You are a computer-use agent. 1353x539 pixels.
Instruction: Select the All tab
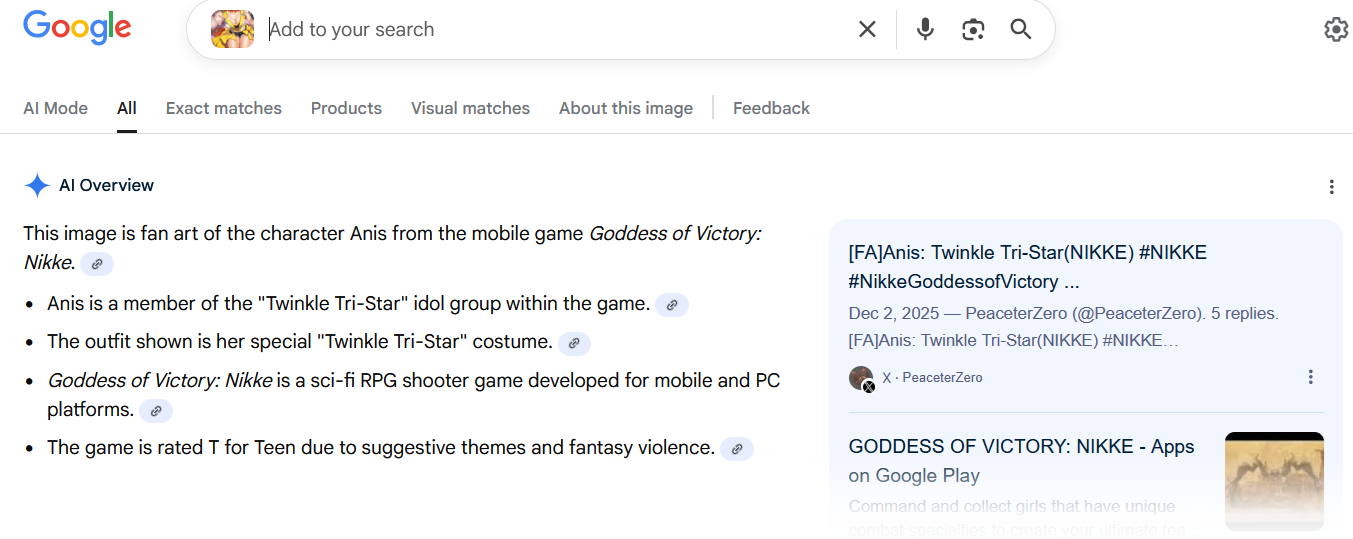127,108
